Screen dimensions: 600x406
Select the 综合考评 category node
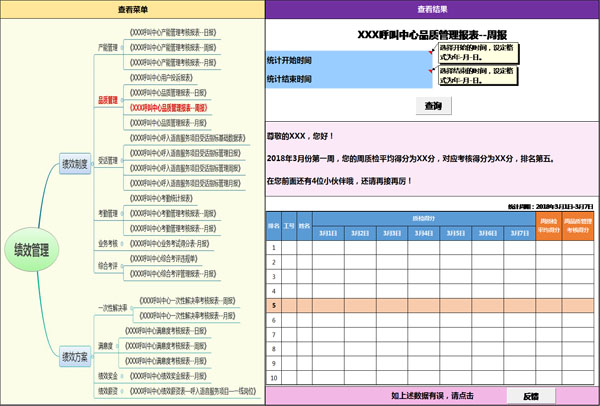[x=108, y=266]
